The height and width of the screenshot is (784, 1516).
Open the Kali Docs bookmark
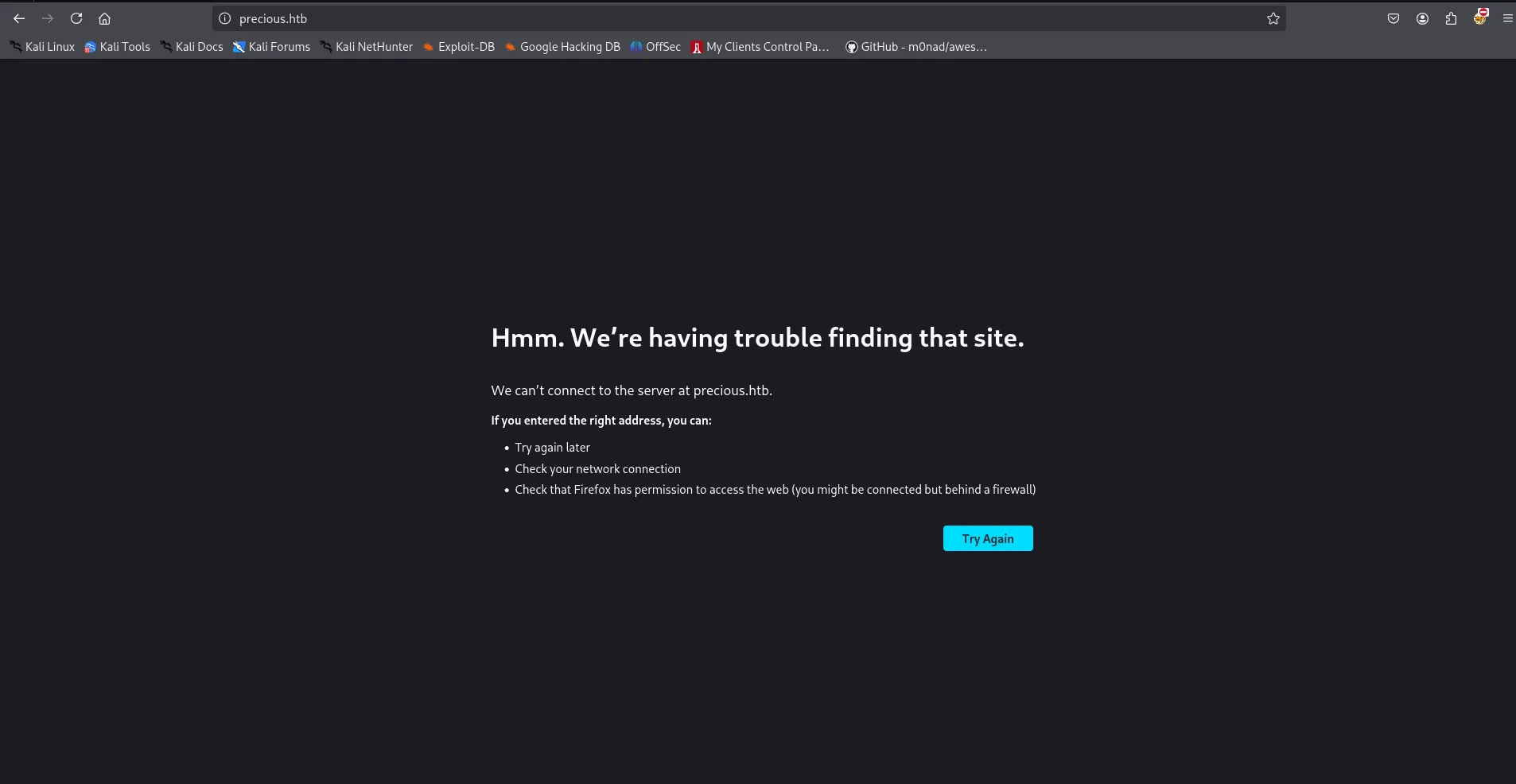tap(192, 47)
